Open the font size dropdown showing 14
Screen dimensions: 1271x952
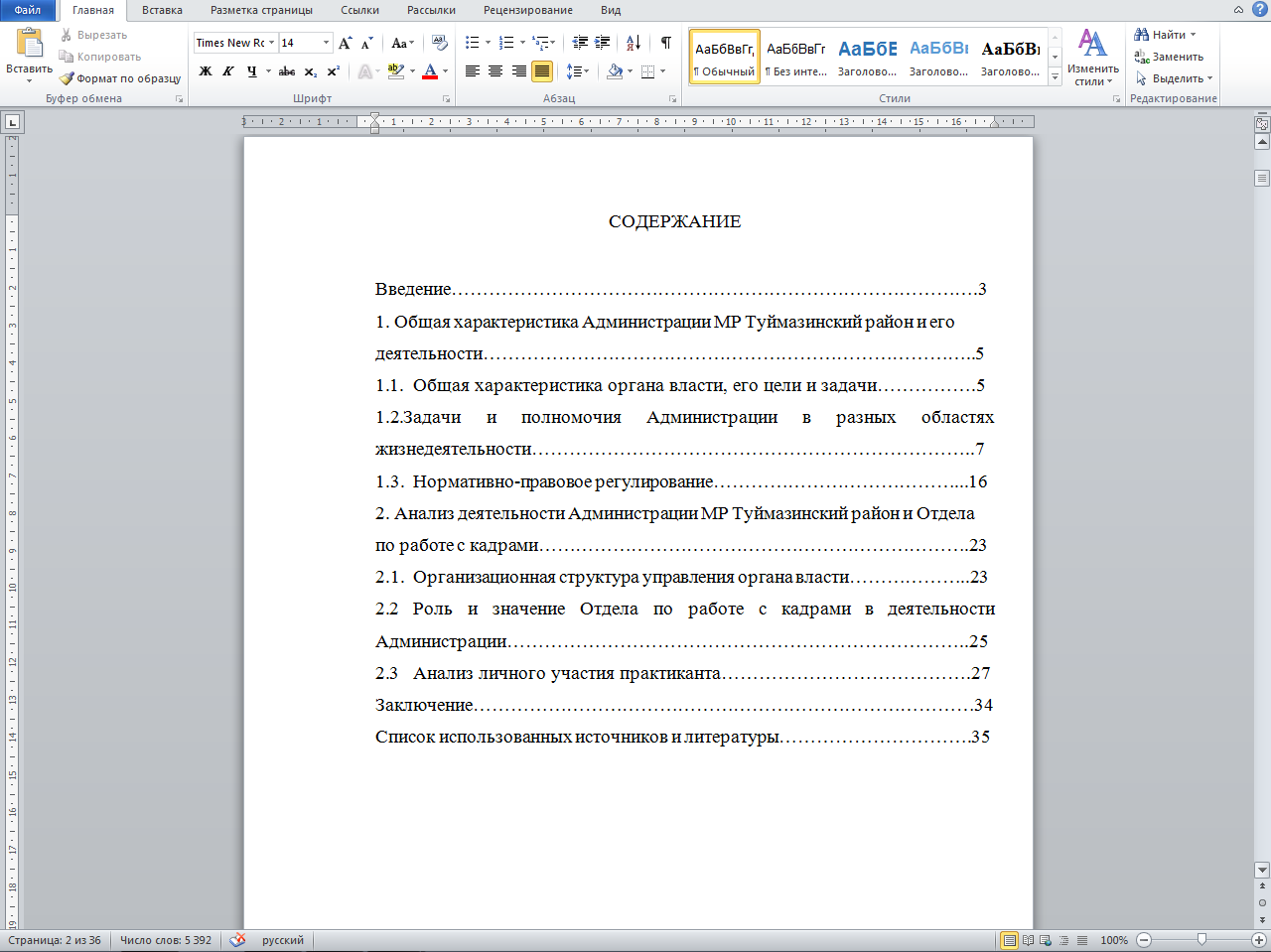326,43
